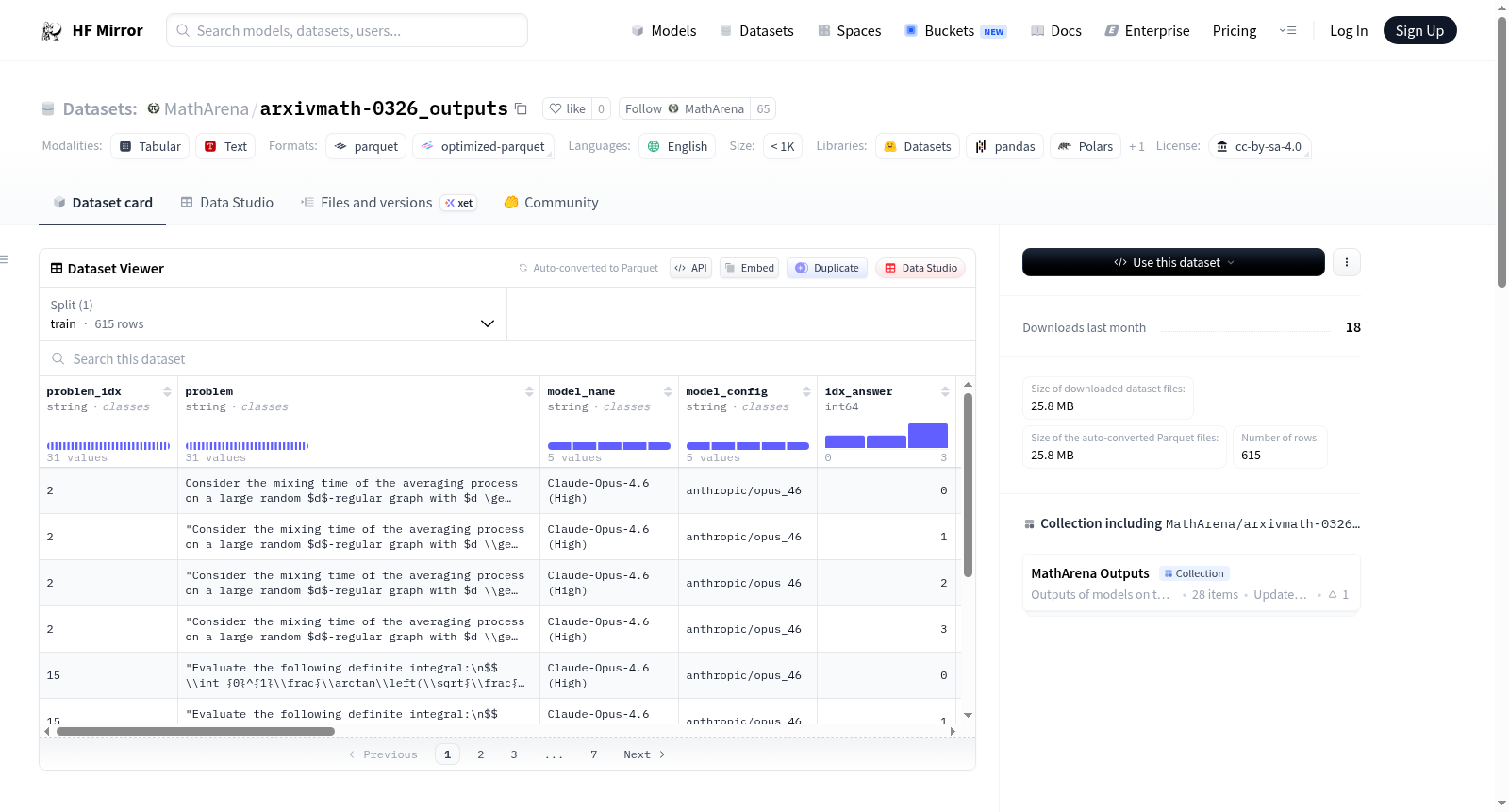Open the cc-by-sa-4.0 license tag
1509x812 pixels.
coord(1259,146)
